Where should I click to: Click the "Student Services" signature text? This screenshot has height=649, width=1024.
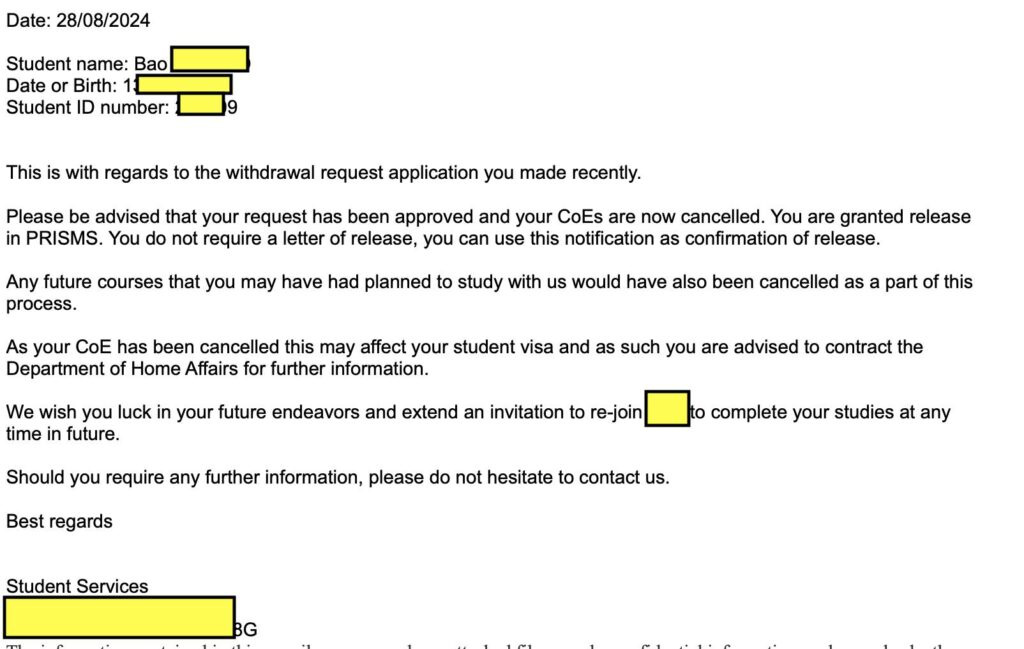[x=77, y=586]
